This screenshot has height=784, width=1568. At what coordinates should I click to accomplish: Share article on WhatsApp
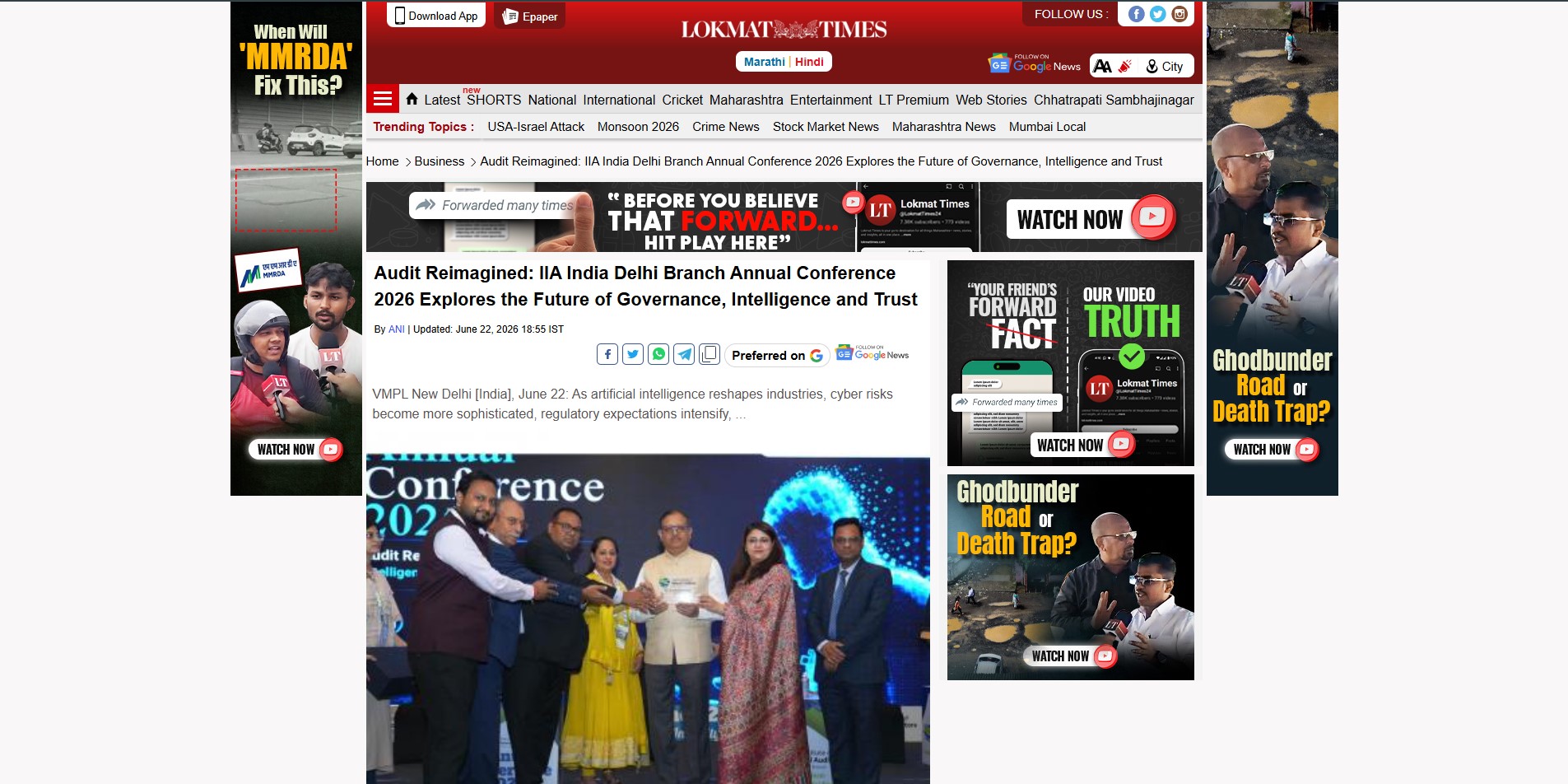tap(658, 354)
